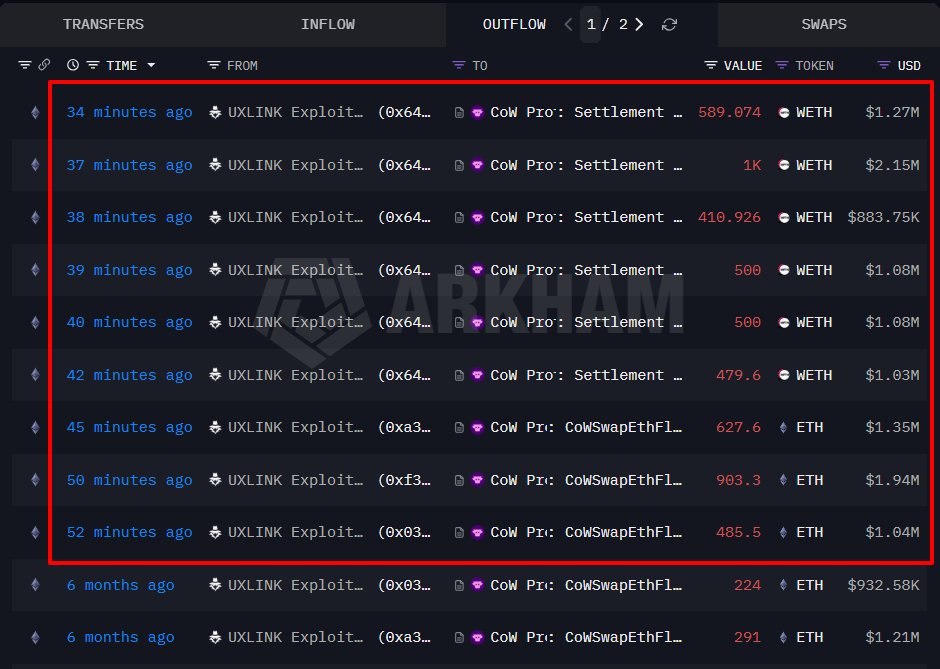
Task: Open the 52 minutes ago transaction
Action: coord(129,532)
